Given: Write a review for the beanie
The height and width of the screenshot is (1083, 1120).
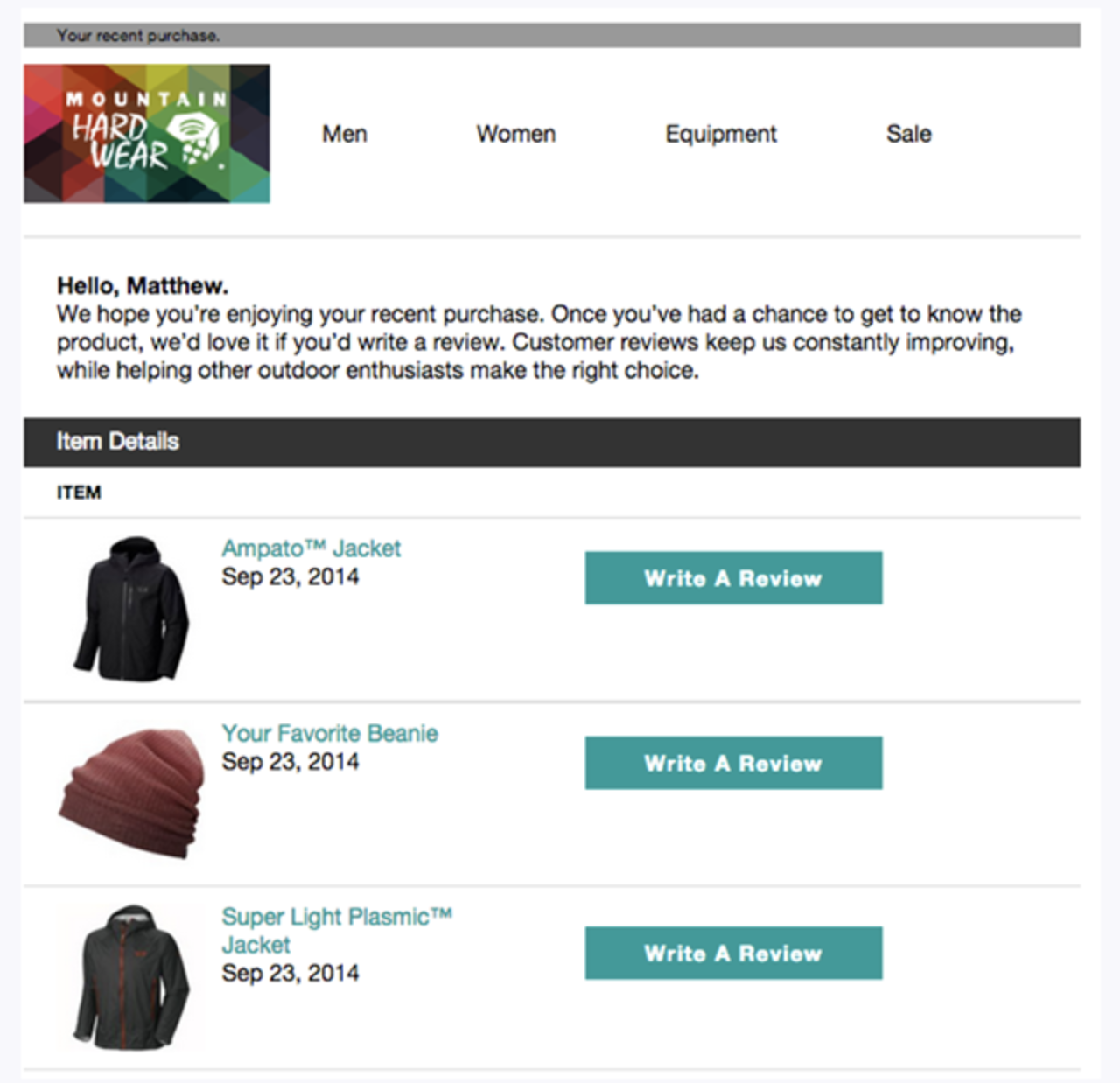Looking at the screenshot, I should [733, 763].
